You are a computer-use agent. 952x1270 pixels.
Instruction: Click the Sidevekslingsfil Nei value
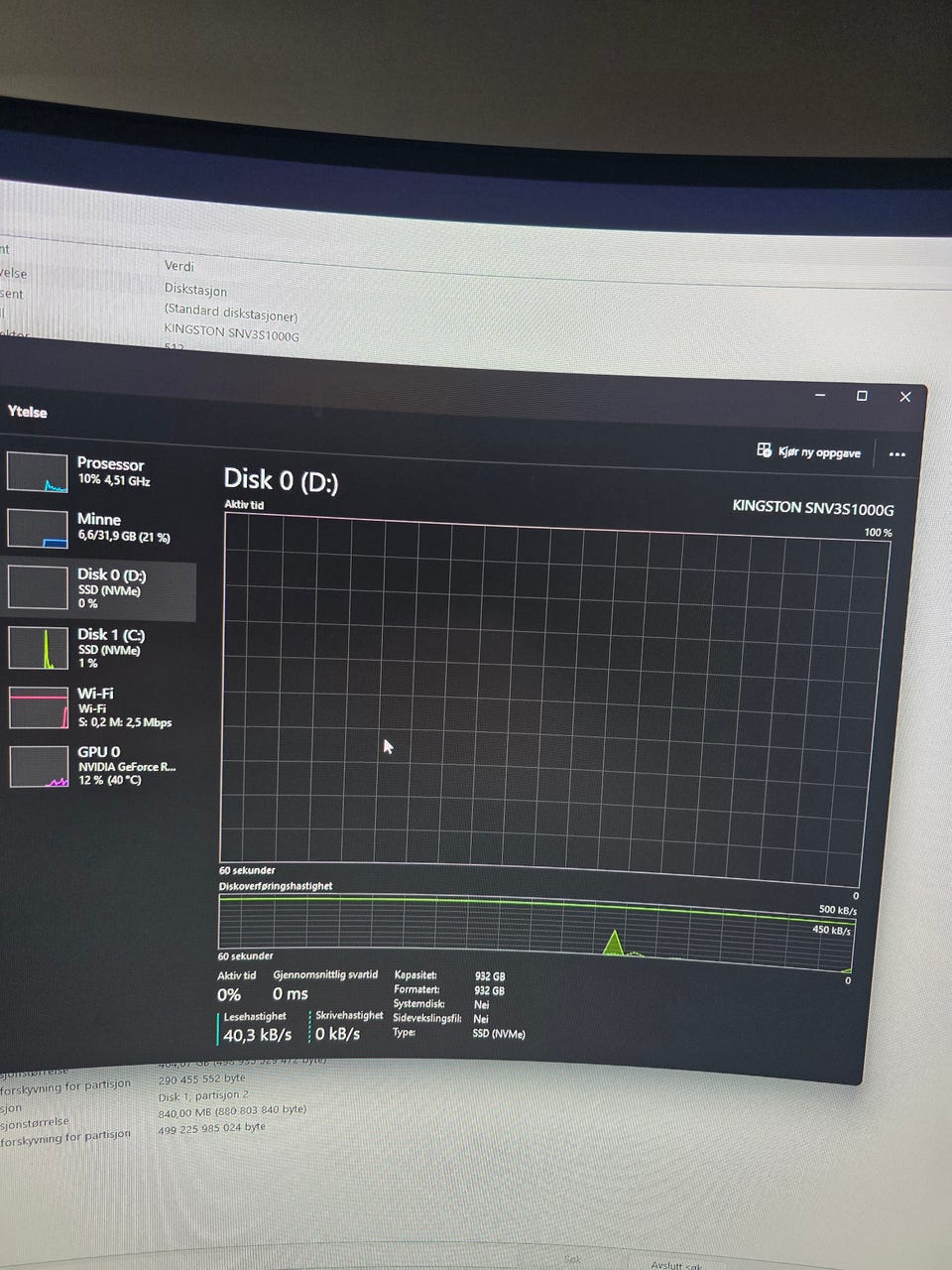[x=481, y=1019]
